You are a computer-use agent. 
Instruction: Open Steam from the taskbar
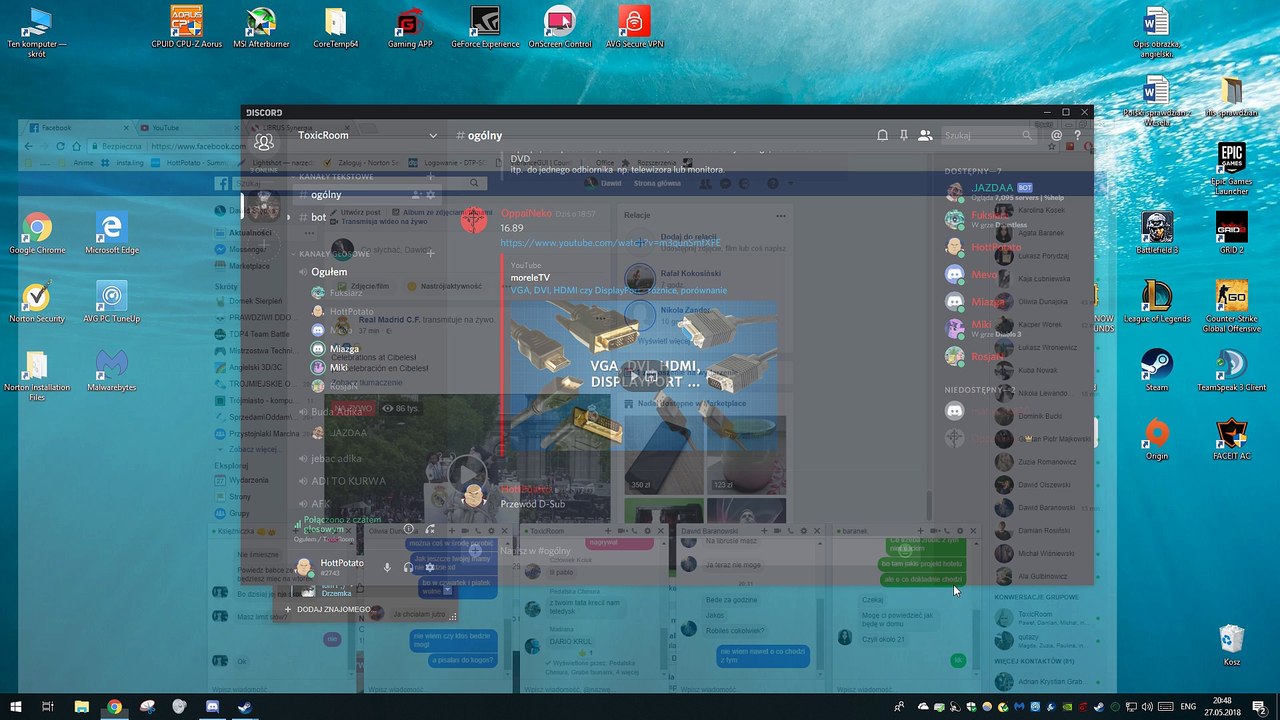244,706
